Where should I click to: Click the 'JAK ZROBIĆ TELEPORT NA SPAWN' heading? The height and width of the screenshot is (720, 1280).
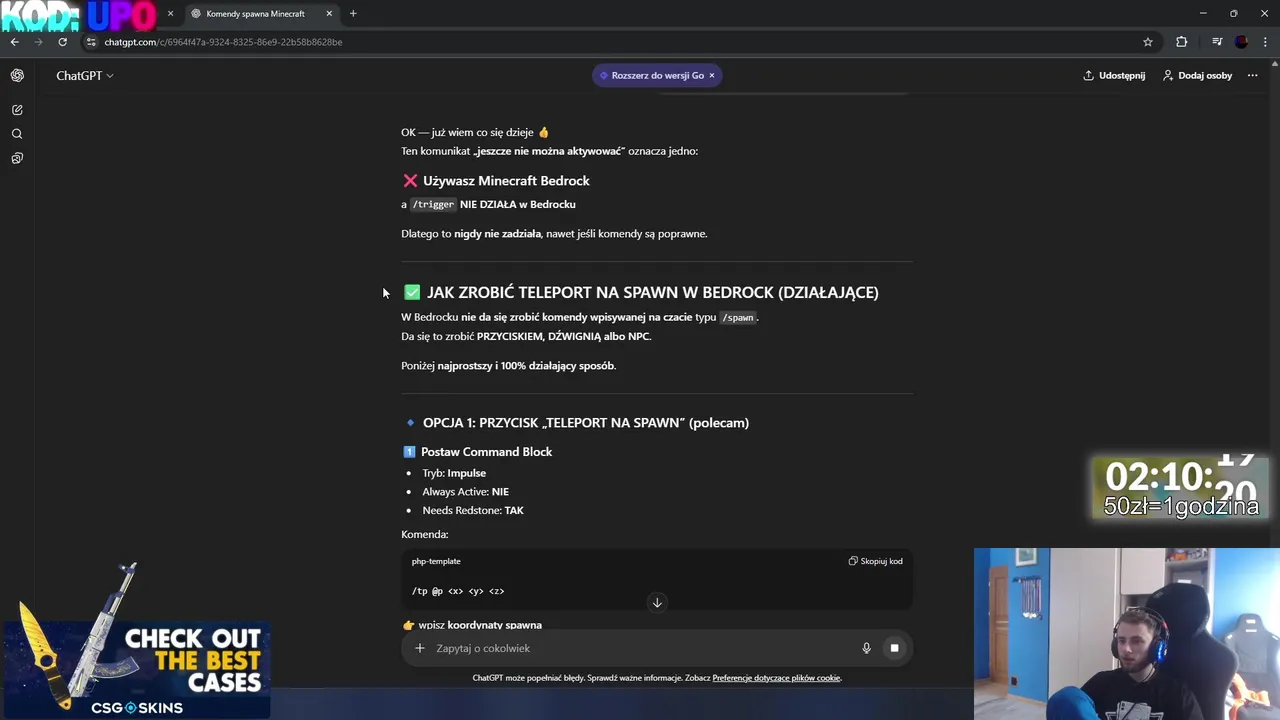[x=652, y=292]
